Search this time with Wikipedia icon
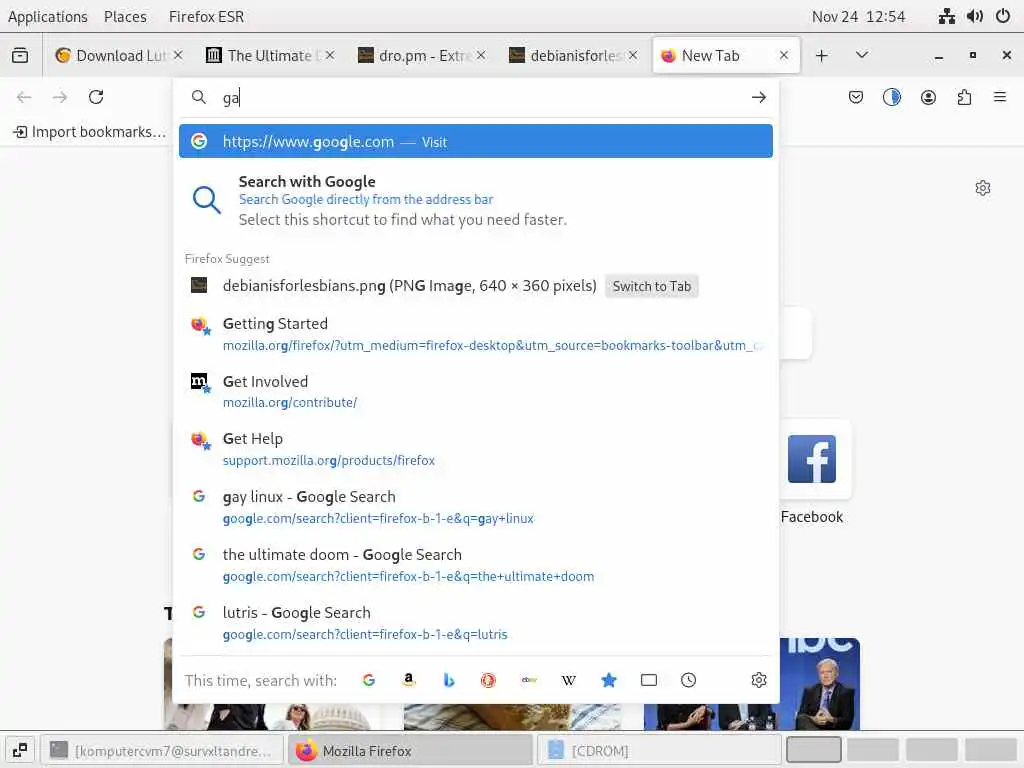 569,680
